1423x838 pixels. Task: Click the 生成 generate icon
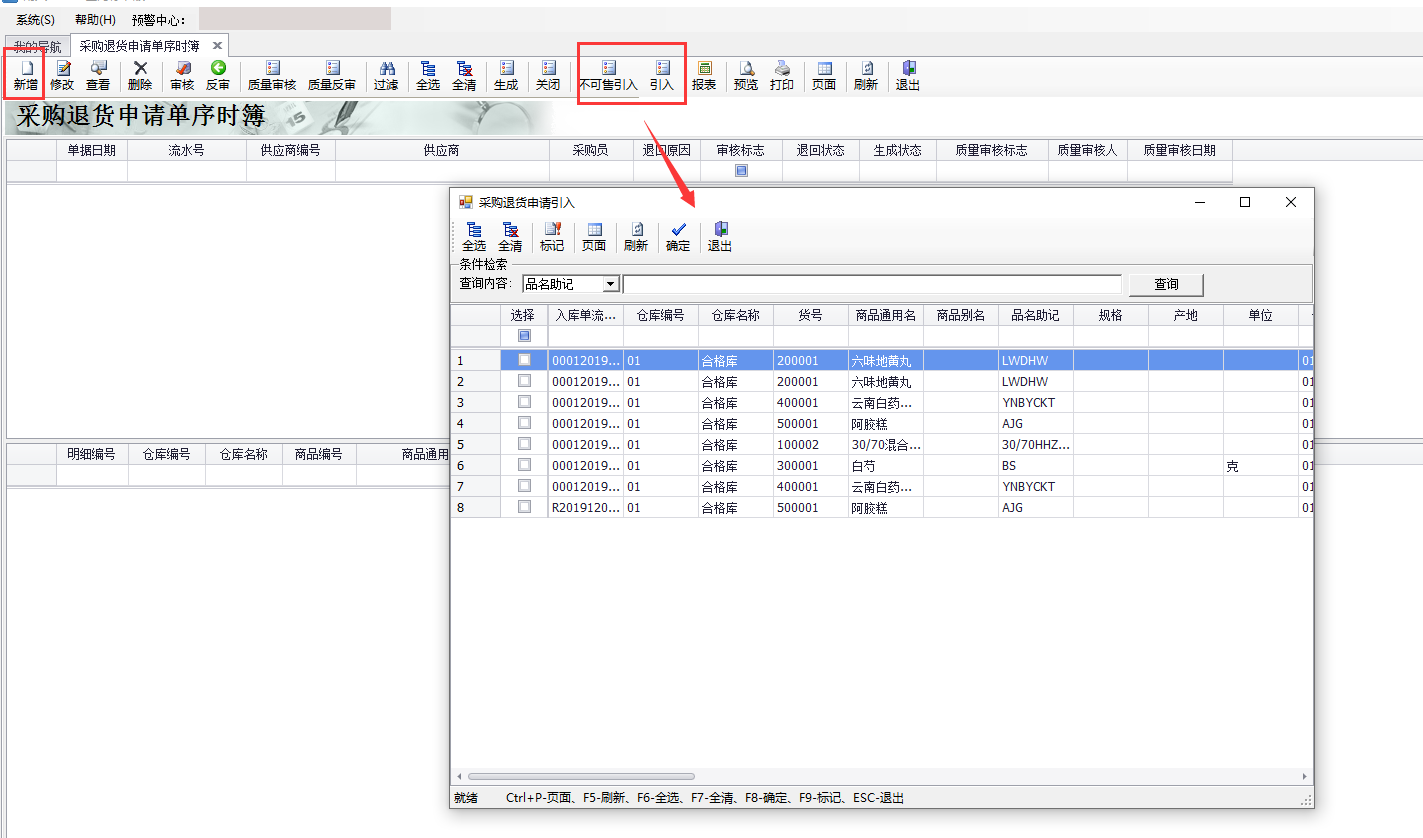tap(506, 76)
